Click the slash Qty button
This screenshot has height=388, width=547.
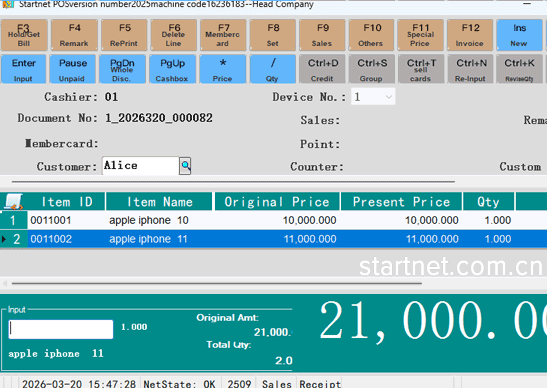(272, 69)
